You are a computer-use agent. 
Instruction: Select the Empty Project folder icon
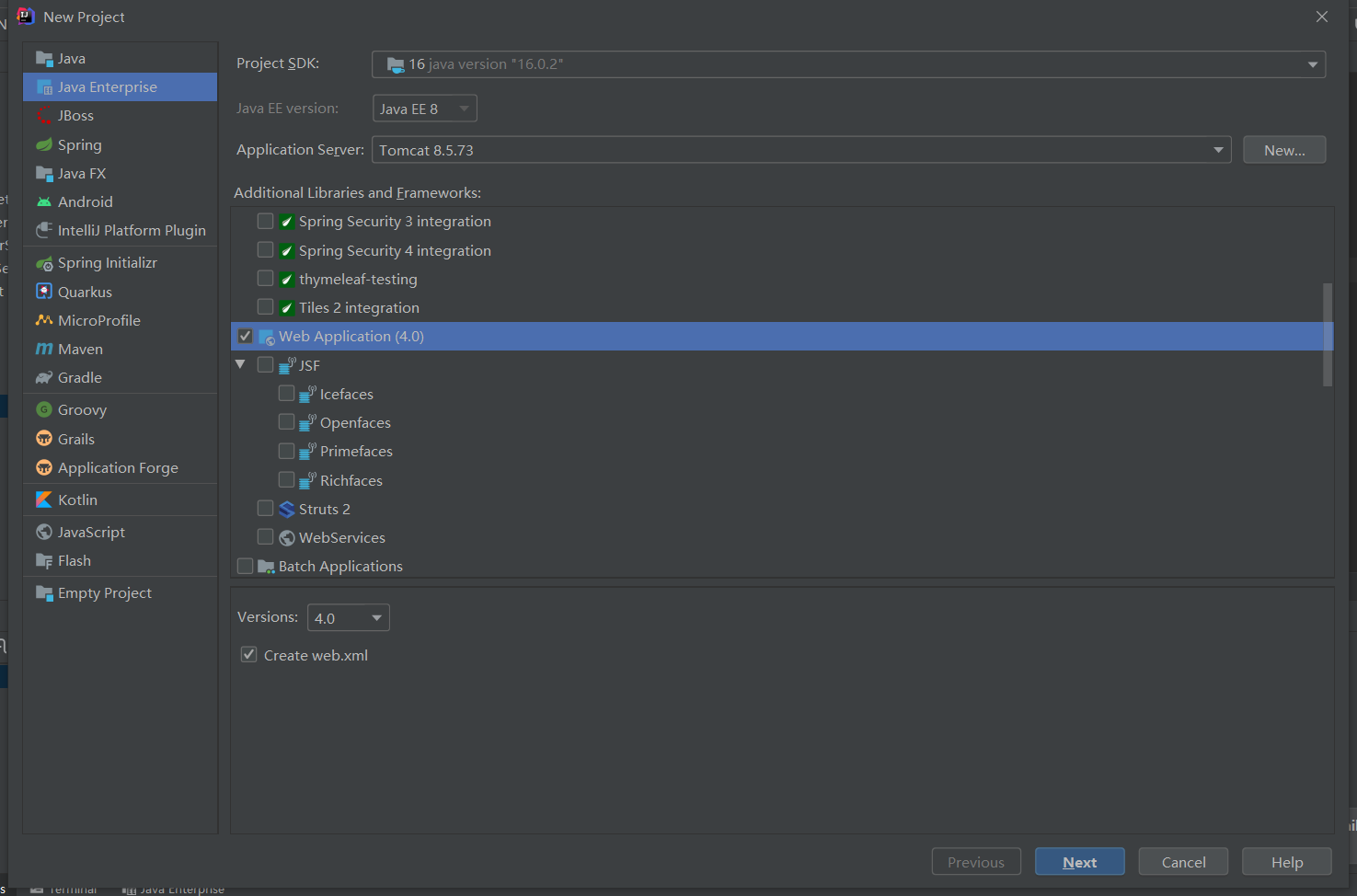pyautogui.click(x=44, y=593)
